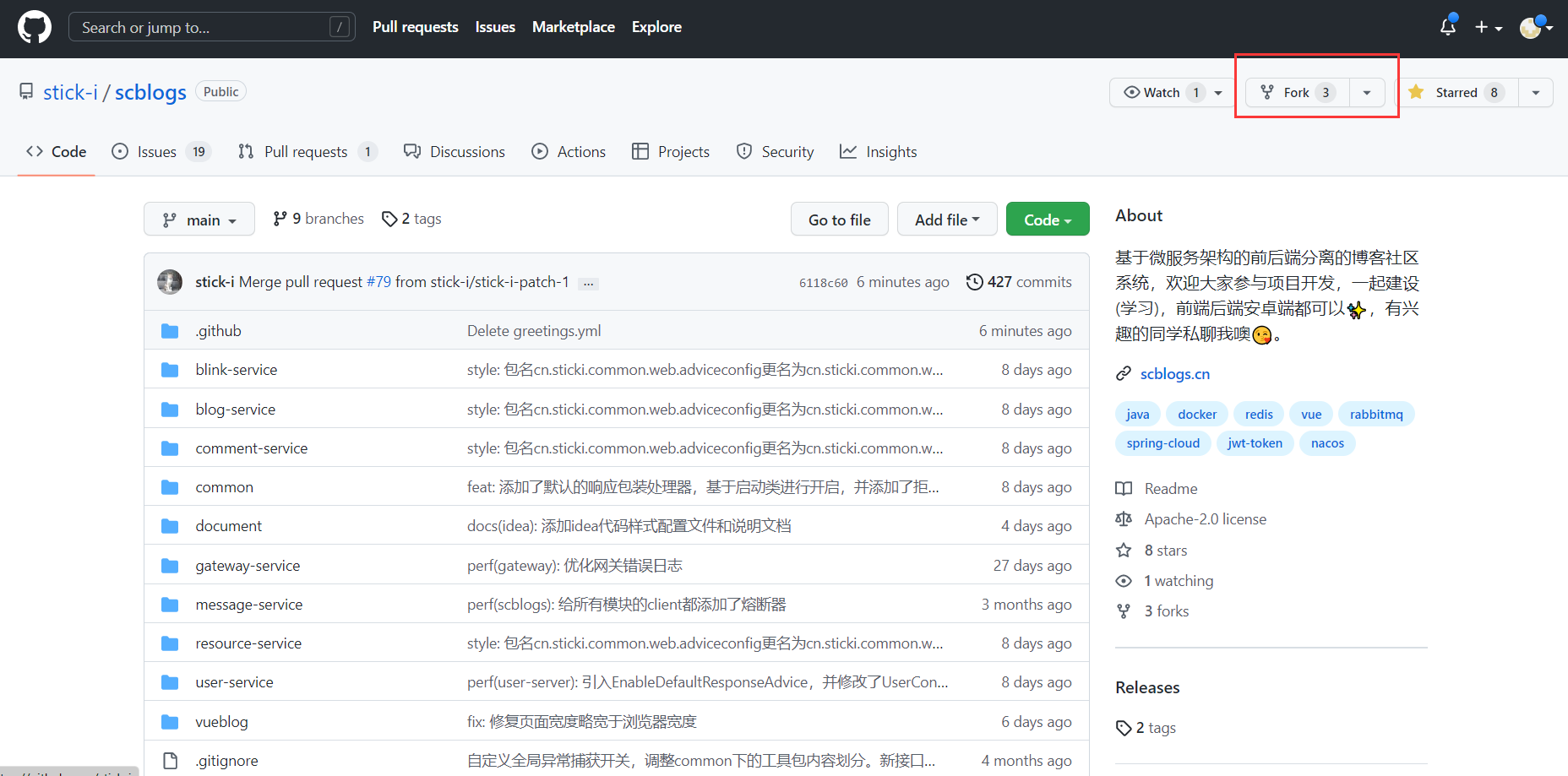Open the Actions tab

[x=569, y=152]
